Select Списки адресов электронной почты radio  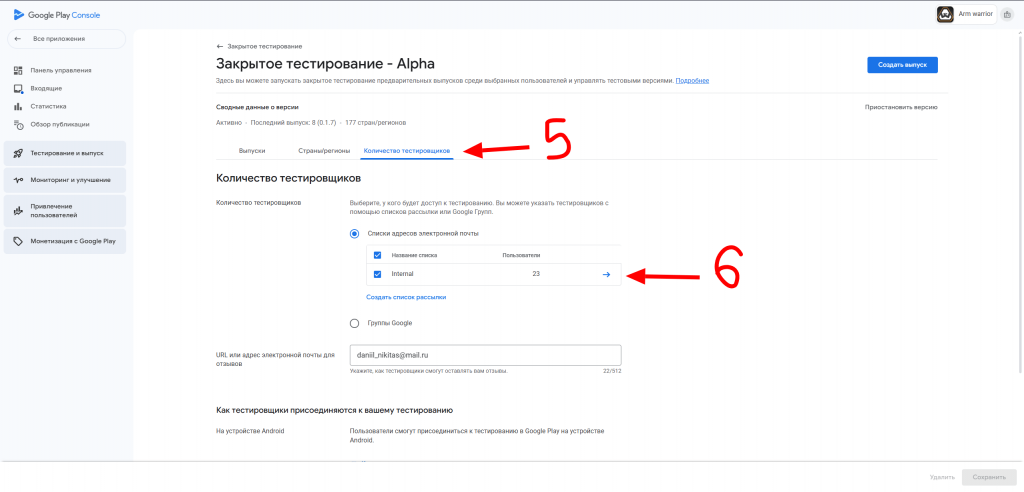(355, 233)
